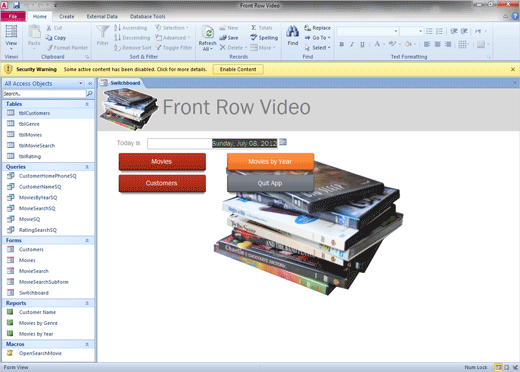Click the Enable Content button

(238, 69)
